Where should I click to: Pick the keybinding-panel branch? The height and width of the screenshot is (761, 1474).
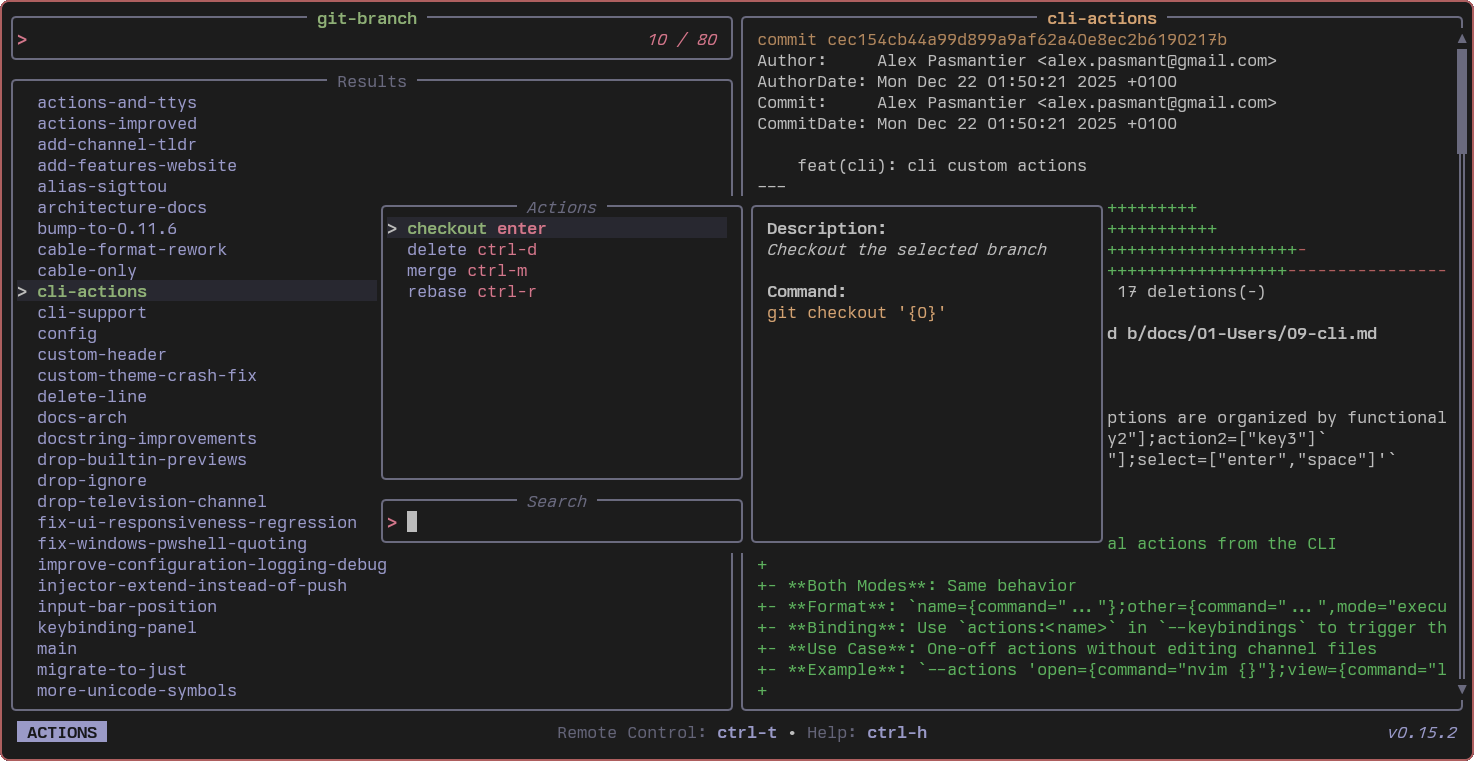(x=117, y=628)
